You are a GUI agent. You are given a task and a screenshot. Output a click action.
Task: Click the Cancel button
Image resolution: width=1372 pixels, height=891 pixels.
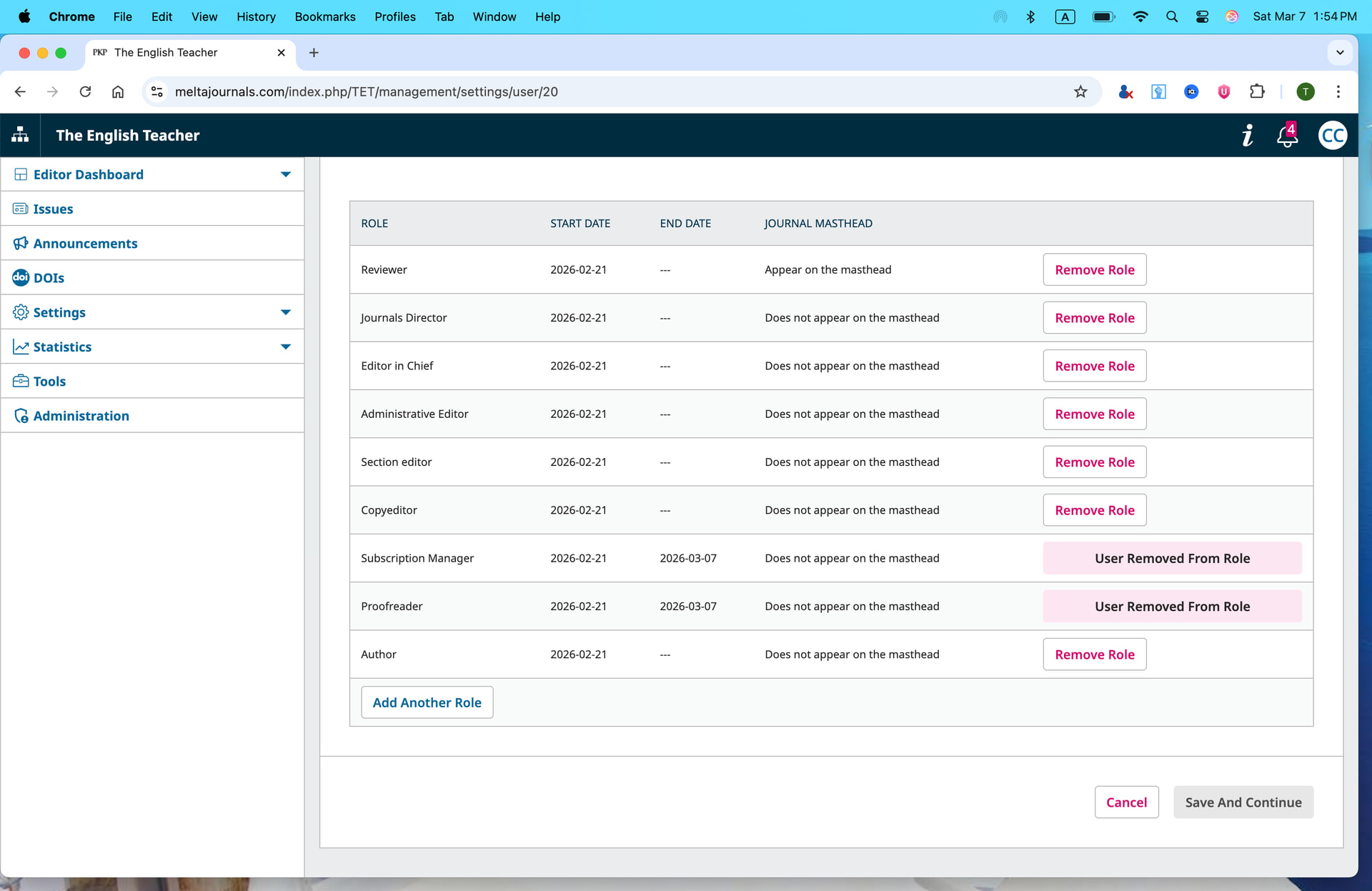tap(1126, 802)
